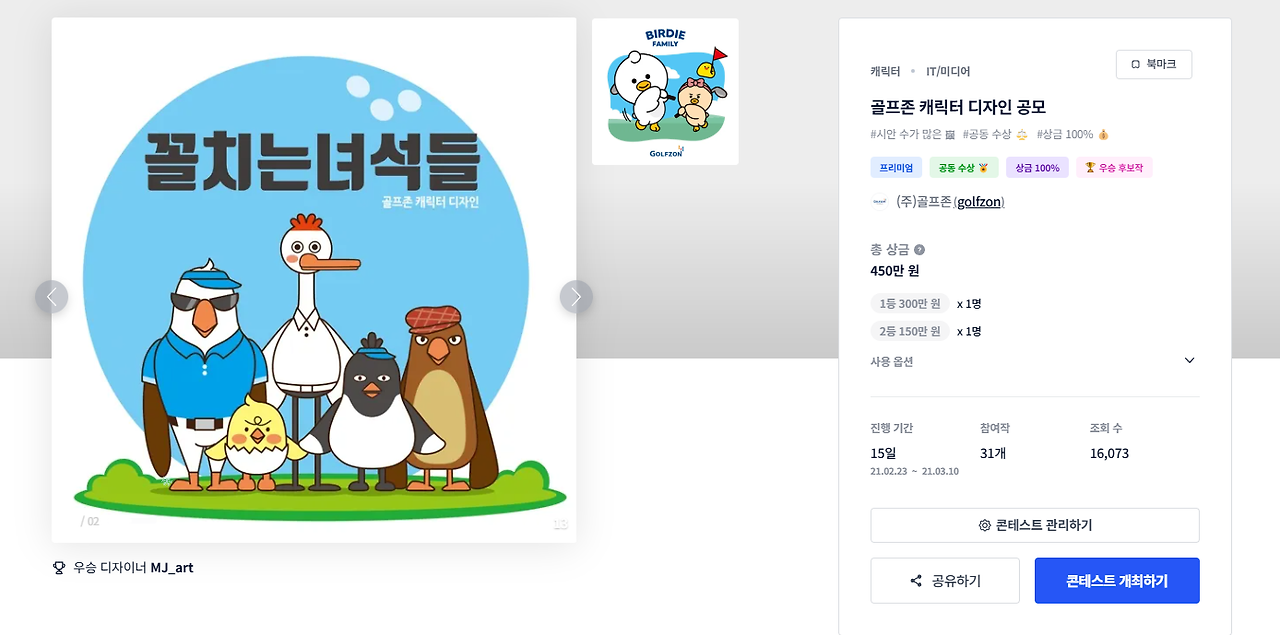Click the 콘테스트 개최하기 button
This screenshot has width=1280, height=635.
(1117, 581)
